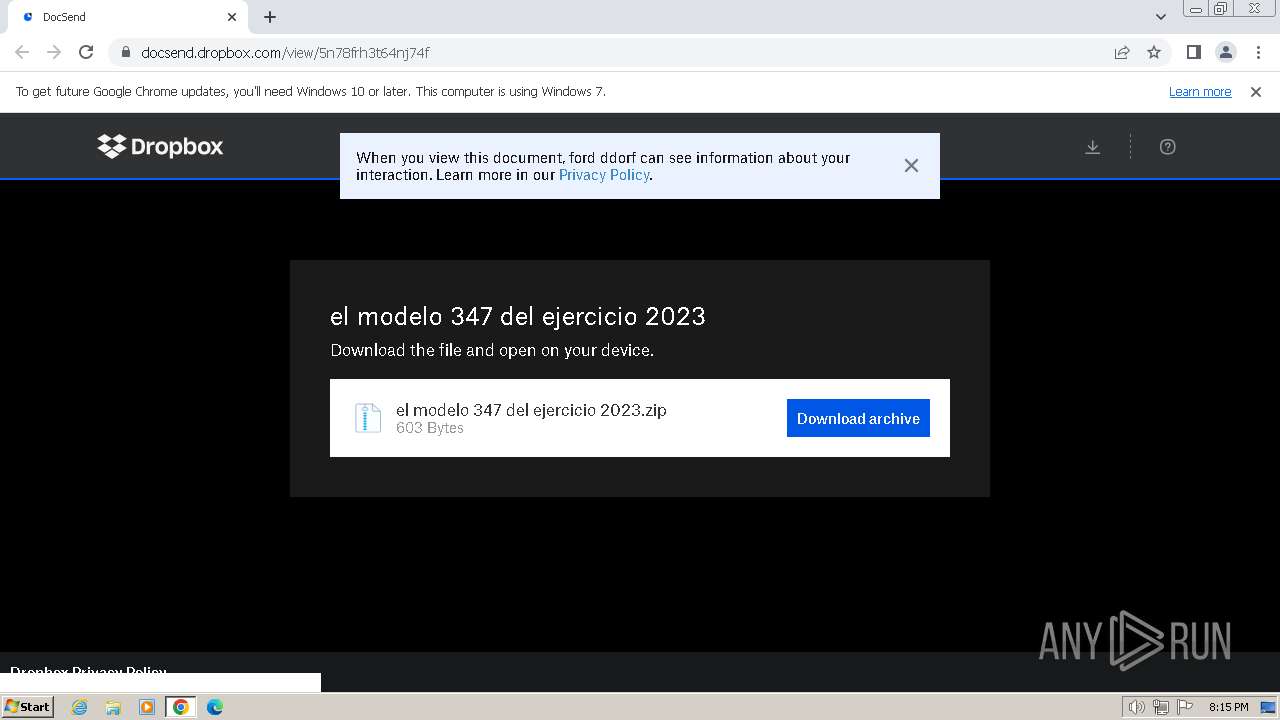Open a new browser tab
1280x720 pixels.
click(270, 17)
